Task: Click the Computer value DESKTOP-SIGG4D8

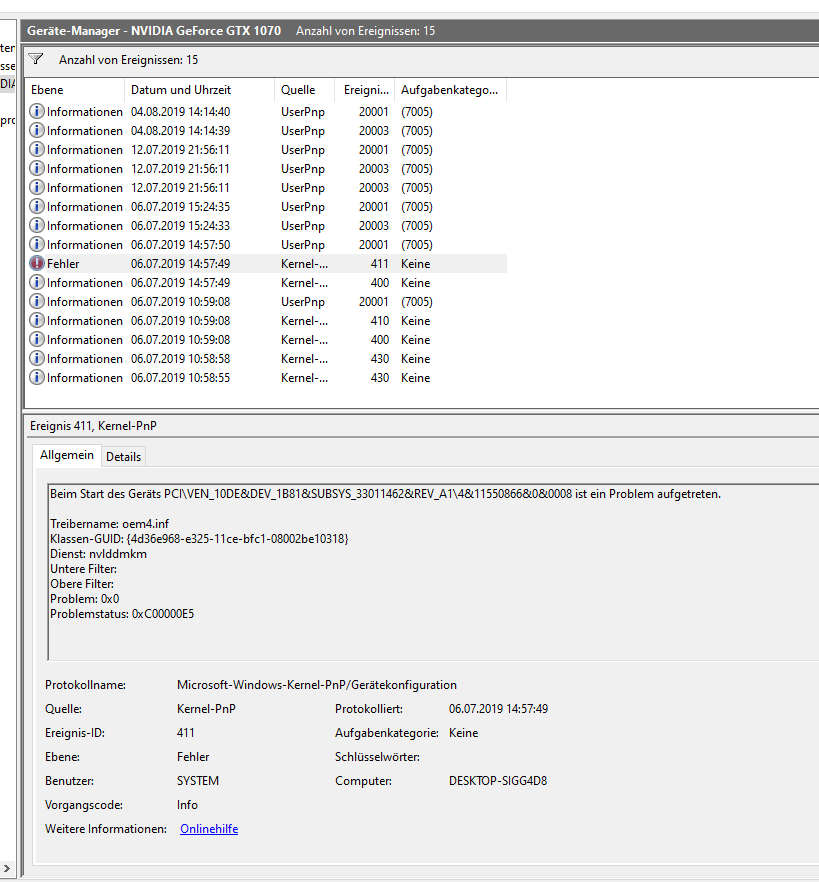Action: click(x=498, y=781)
